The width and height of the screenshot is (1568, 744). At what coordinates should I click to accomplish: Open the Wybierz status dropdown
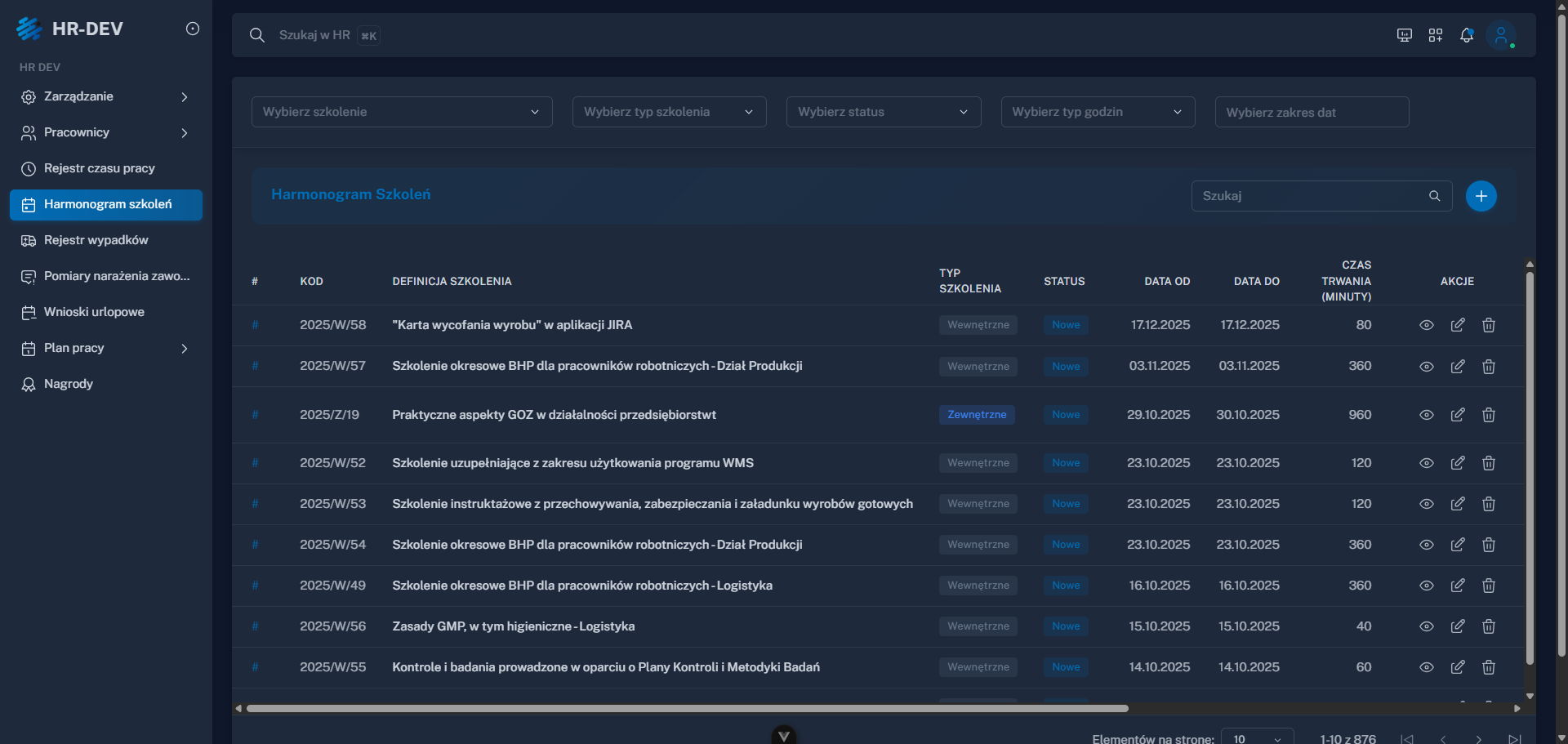[884, 112]
